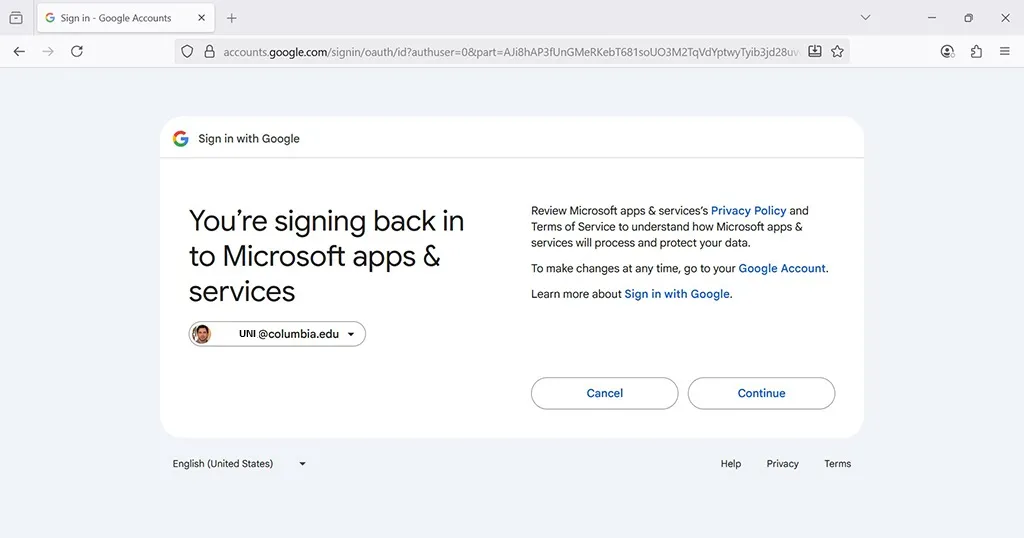Open the Help footer link
The width and height of the screenshot is (1024, 538).
tap(731, 464)
